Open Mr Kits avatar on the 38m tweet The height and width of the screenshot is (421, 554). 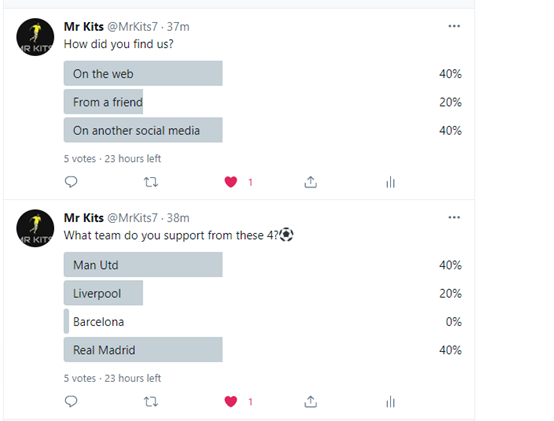pos(35,228)
